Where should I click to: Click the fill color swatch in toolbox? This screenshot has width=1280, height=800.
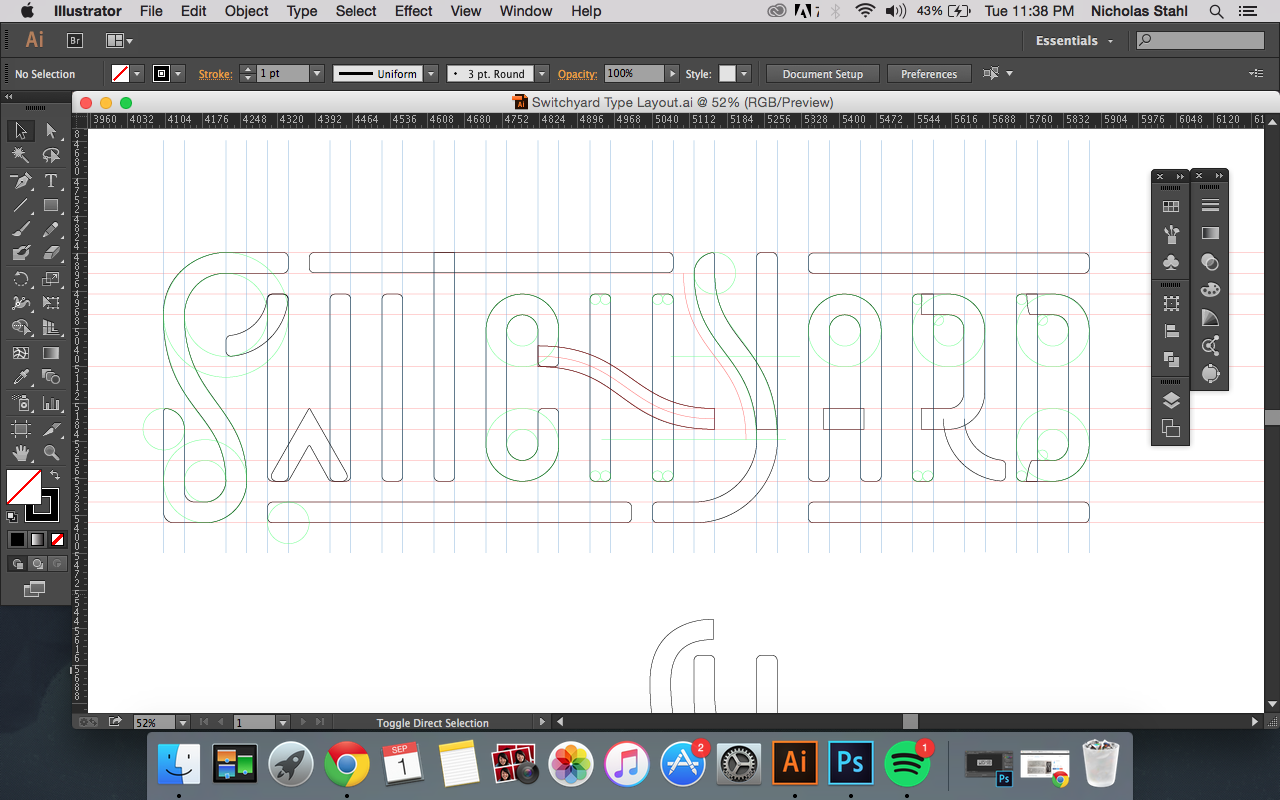tap(24, 487)
